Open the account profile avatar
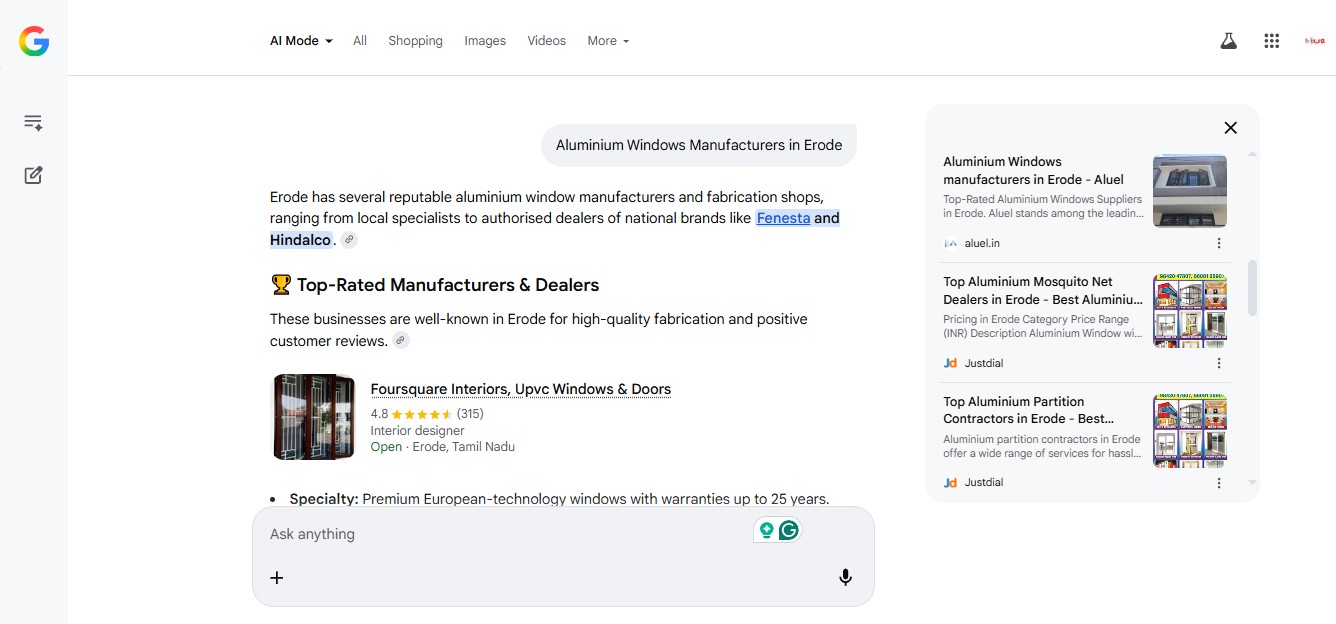 tap(1314, 41)
